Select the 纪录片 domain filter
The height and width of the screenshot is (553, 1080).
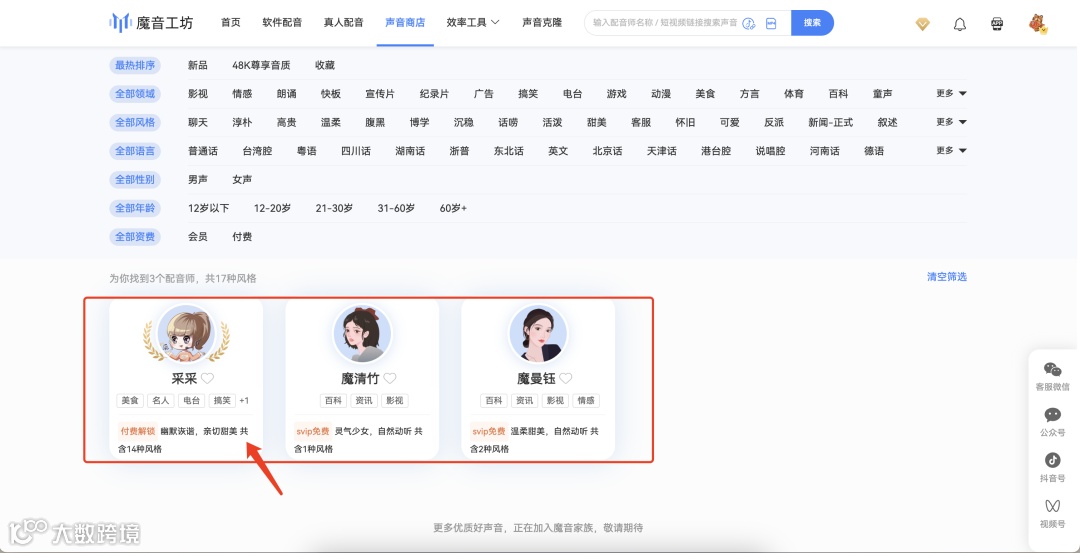point(434,94)
